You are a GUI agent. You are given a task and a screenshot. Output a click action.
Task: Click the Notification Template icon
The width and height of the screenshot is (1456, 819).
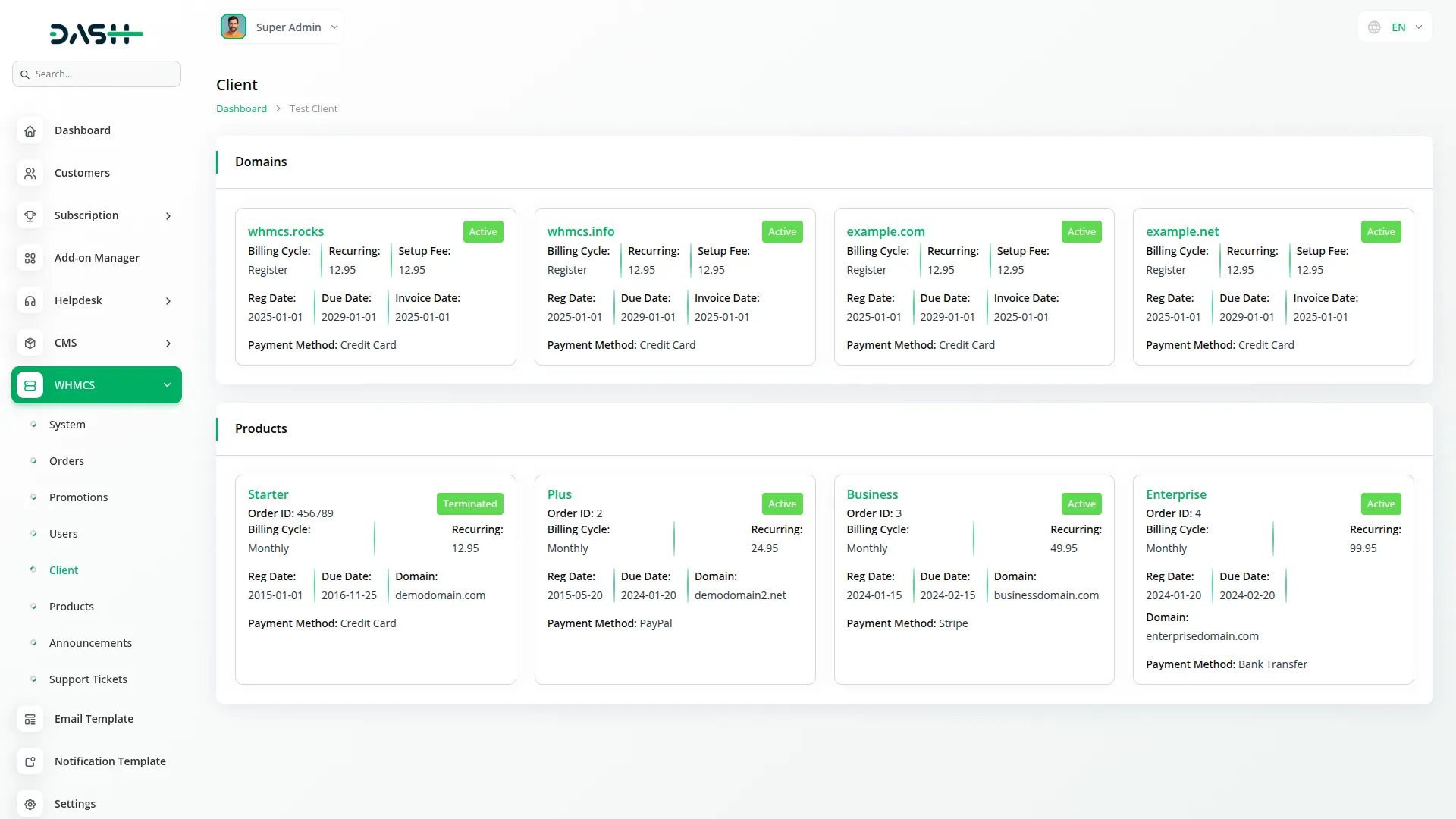pyautogui.click(x=30, y=762)
